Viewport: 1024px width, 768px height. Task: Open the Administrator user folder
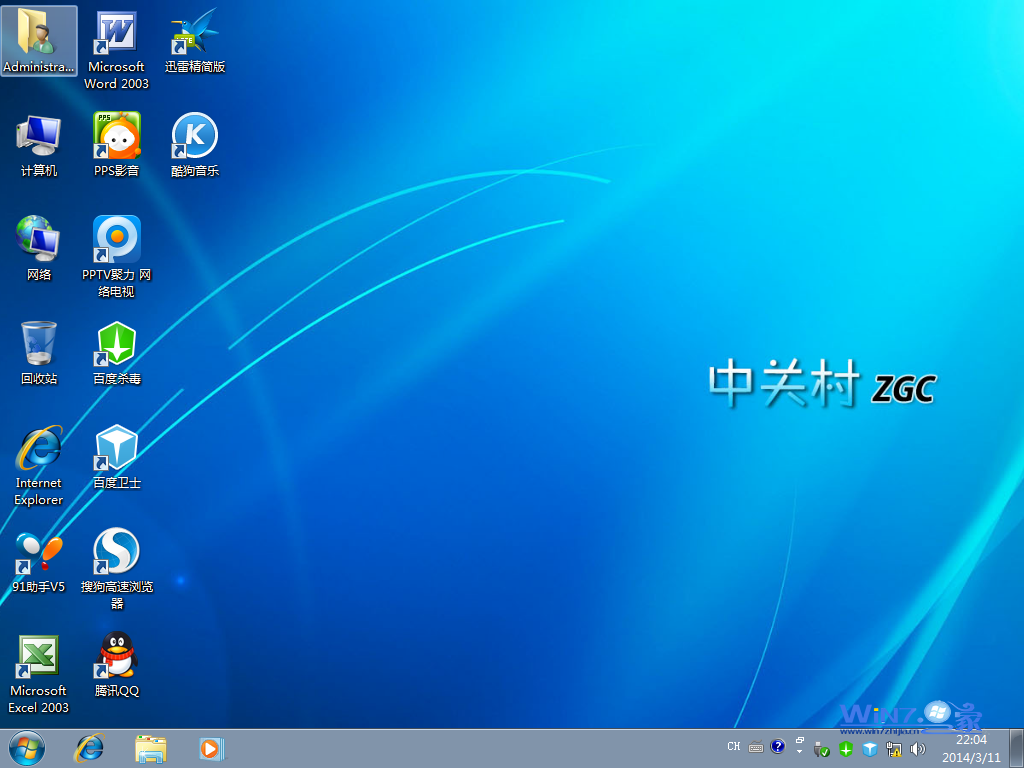(x=38, y=35)
